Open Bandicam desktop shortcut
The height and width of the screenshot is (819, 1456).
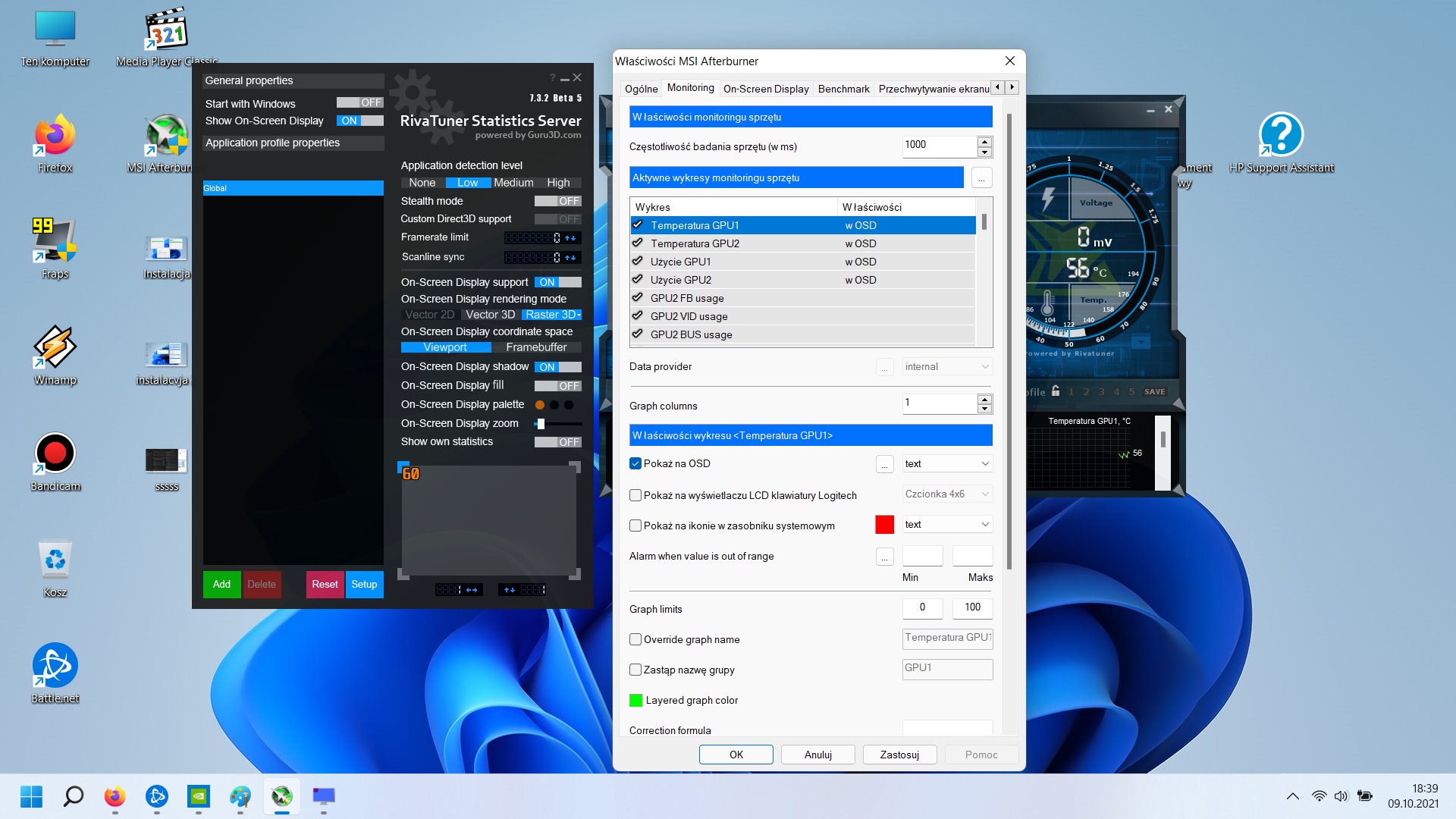click(x=55, y=463)
